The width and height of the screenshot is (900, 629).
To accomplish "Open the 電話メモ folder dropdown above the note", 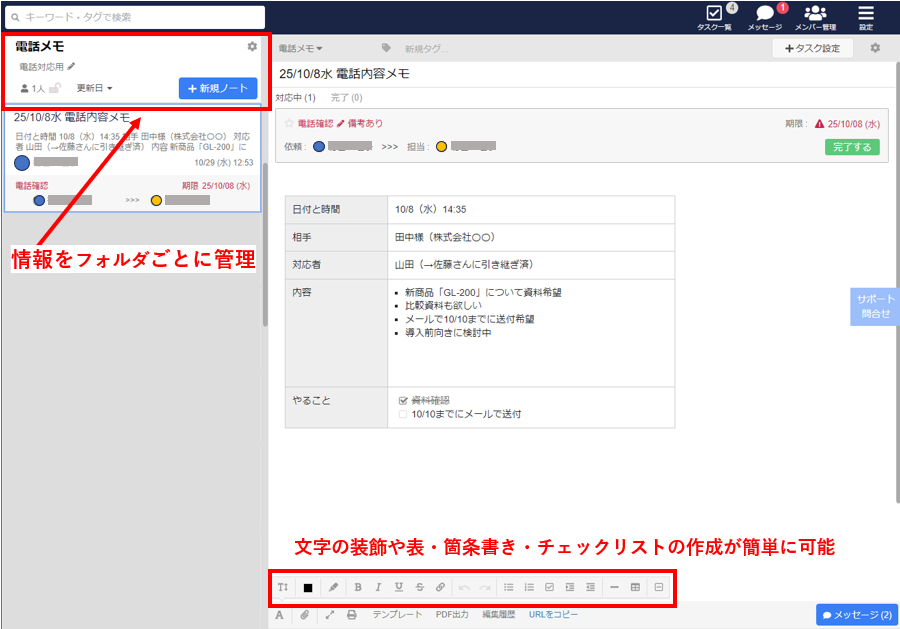I will 300,47.
